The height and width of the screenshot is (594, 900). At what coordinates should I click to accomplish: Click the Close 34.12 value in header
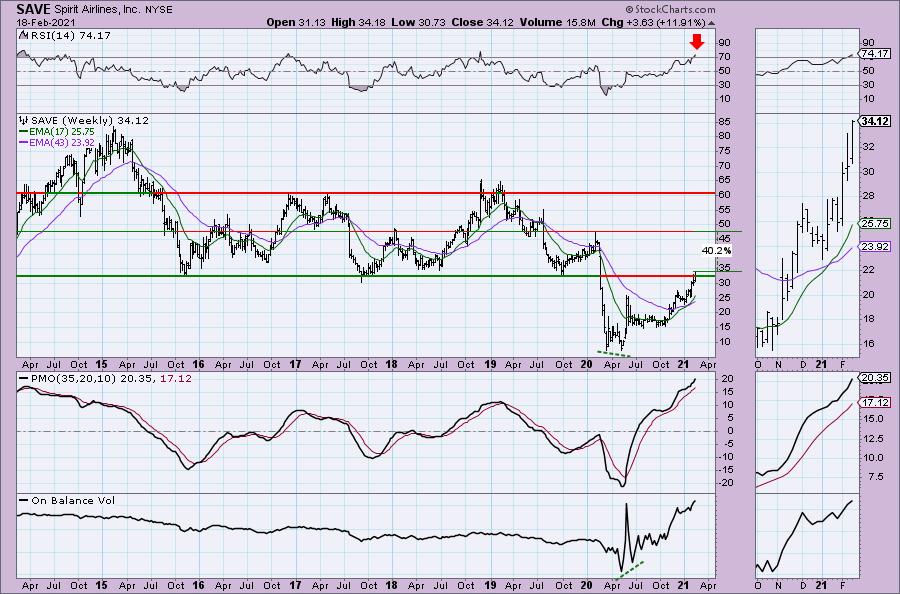pyautogui.click(x=483, y=22)
